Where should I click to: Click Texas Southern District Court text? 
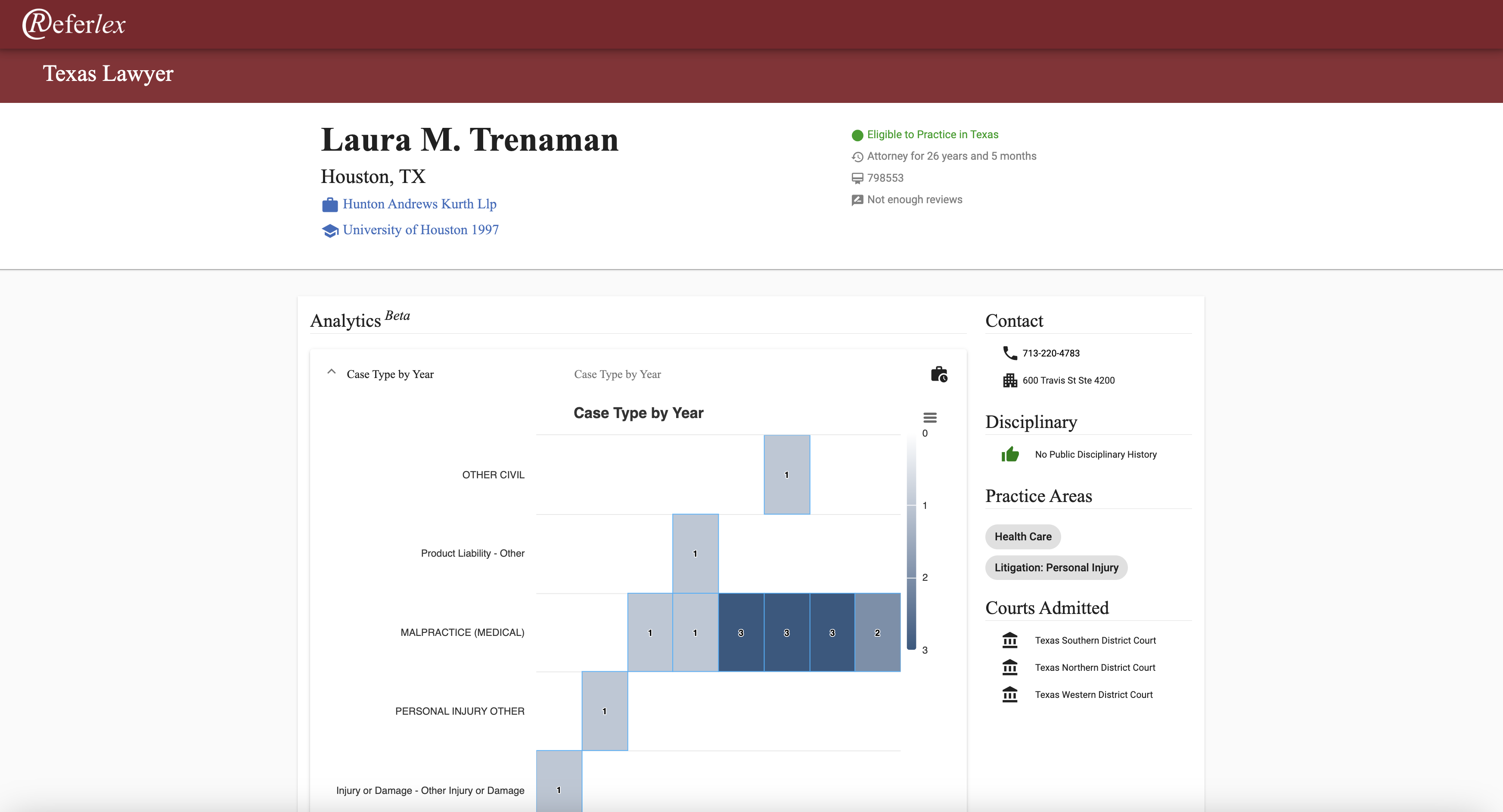(1095, 641)
